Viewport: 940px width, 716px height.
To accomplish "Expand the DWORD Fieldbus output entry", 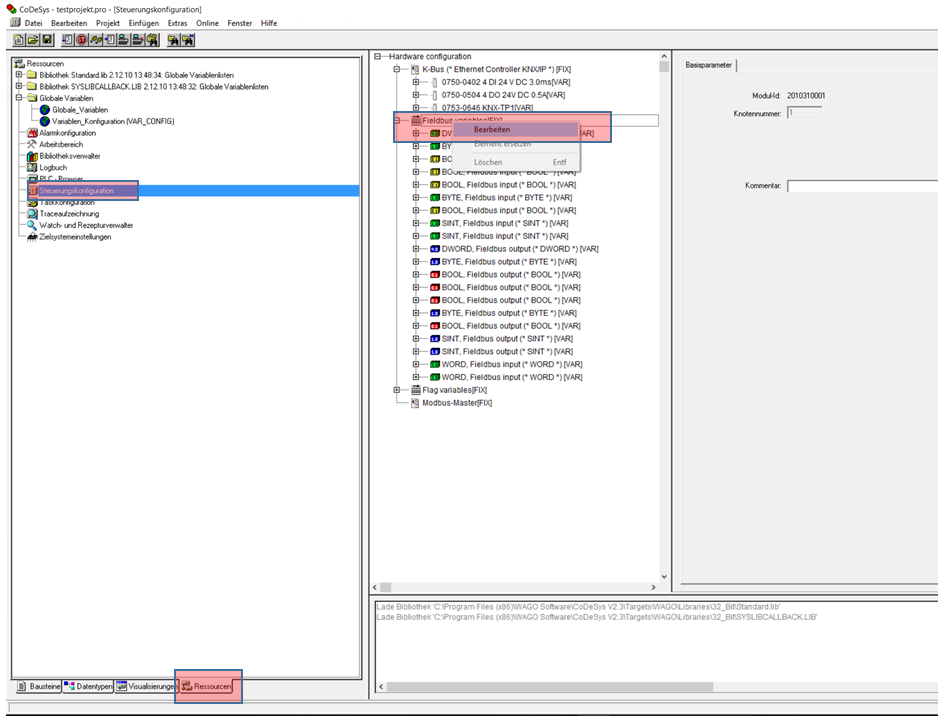I will coord(416,249).
